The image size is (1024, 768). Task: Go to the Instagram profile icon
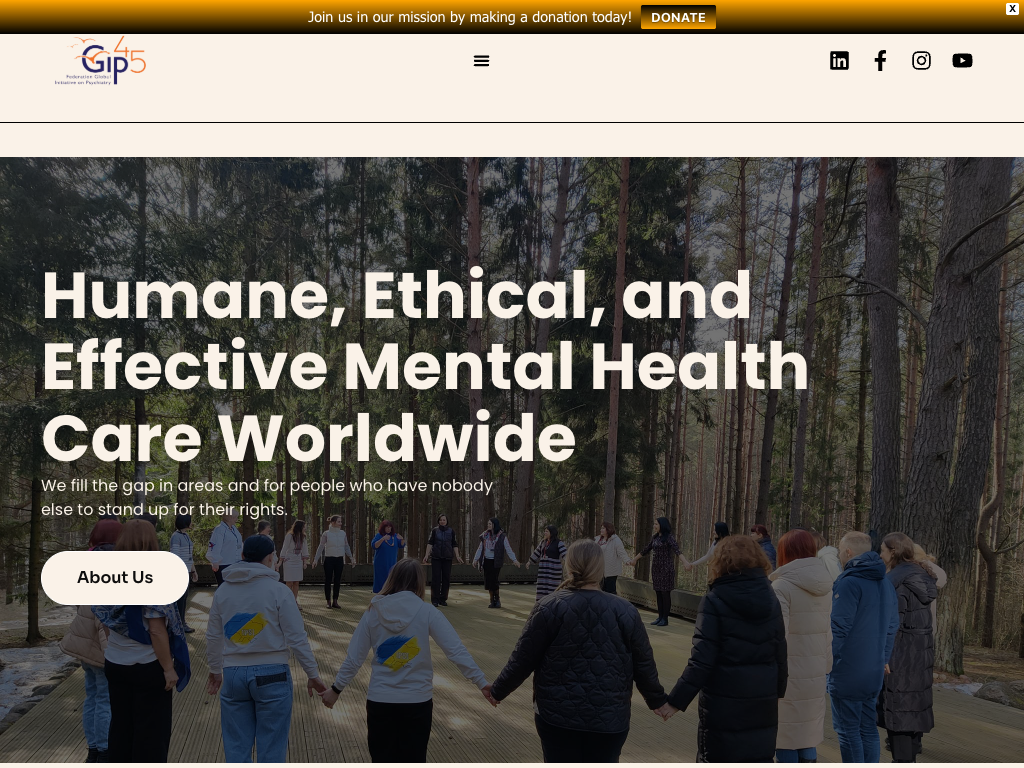(921, 61)
